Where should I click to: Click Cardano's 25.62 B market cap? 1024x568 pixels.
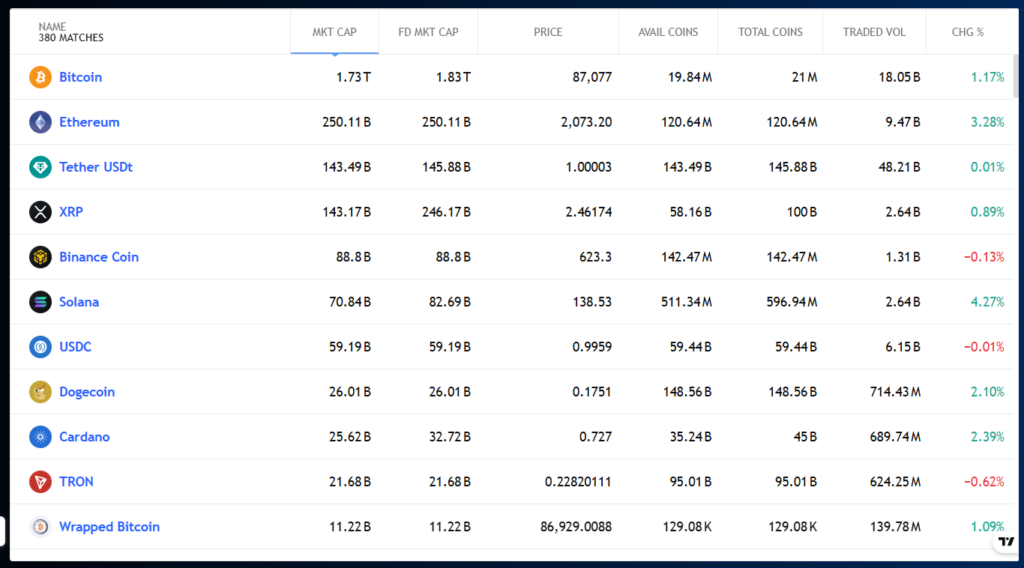coord(350,437)
